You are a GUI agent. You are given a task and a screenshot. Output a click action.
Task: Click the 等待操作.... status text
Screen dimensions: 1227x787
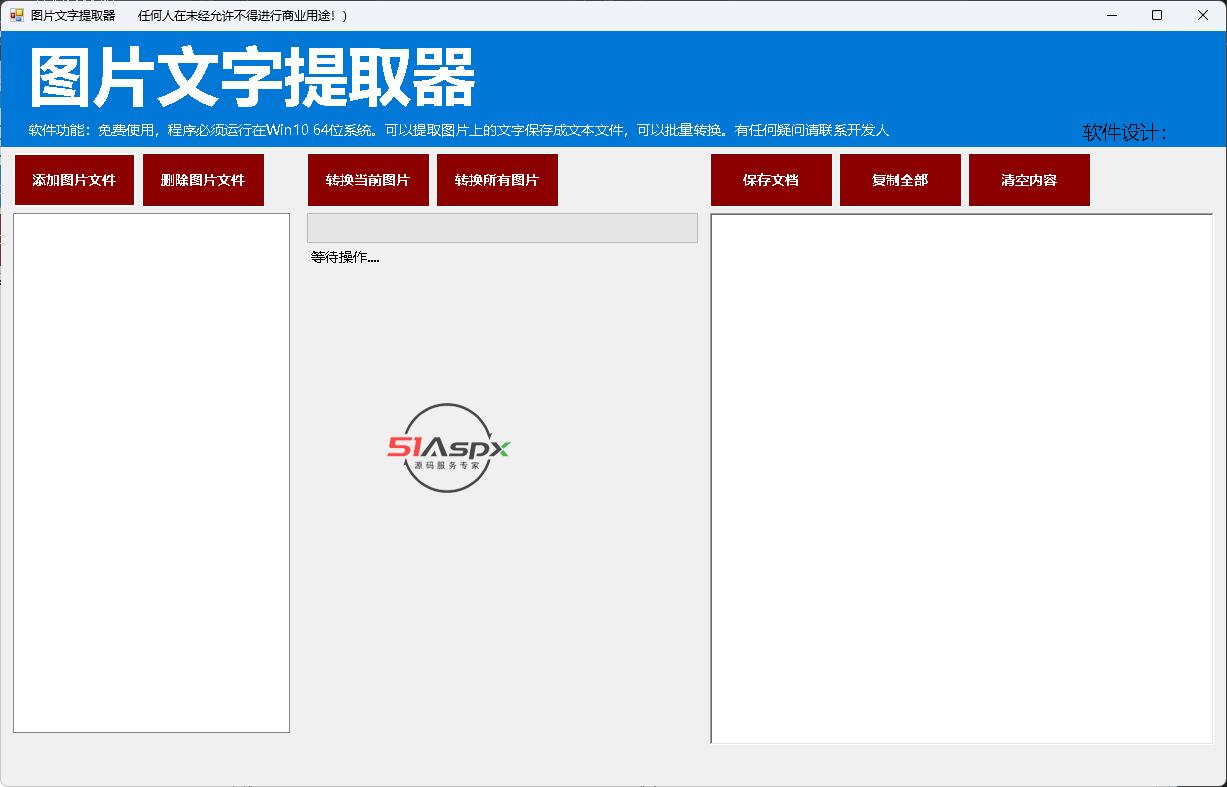pyautogui.click(x=345, y=257)
